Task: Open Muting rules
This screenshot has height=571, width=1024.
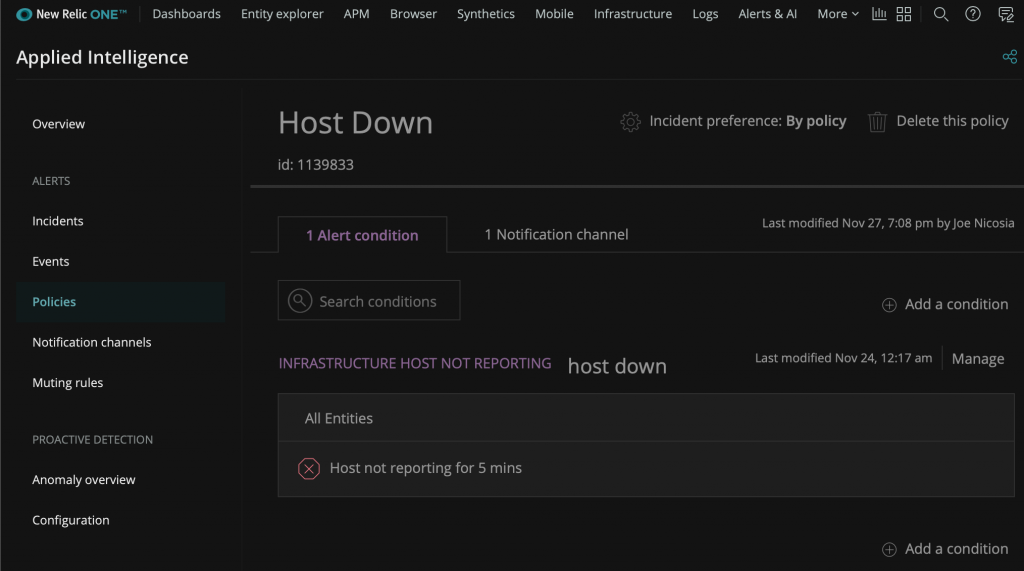Action: (x=68, y=383)
